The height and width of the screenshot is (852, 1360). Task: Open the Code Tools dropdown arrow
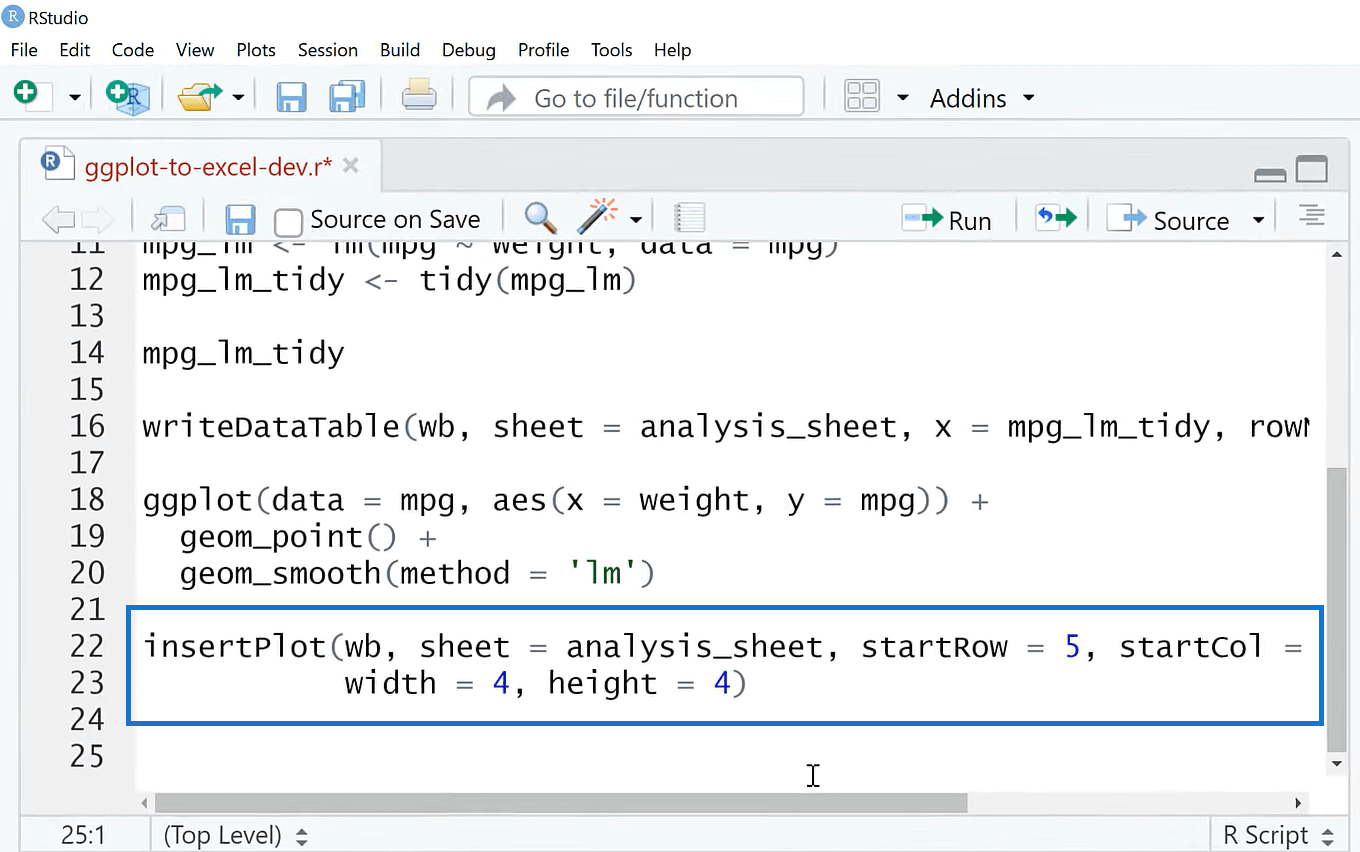(x=636, y=220)
